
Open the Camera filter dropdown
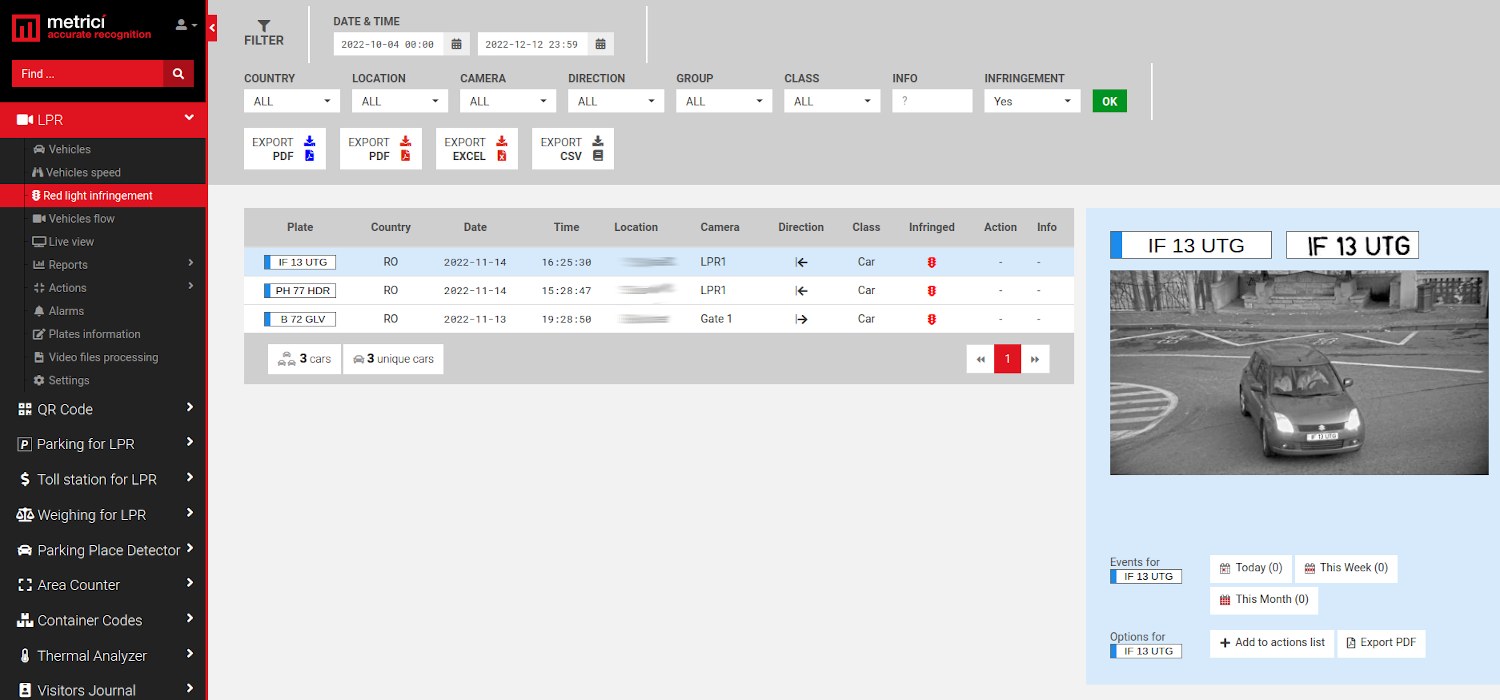(507, 101)
